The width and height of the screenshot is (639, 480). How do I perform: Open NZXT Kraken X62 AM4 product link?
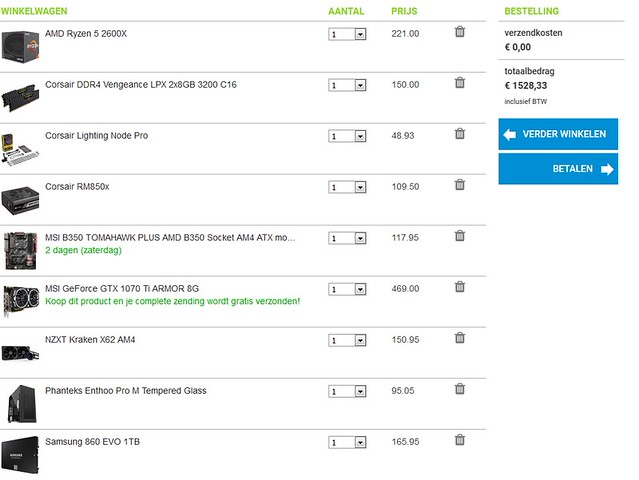[90, 339]
